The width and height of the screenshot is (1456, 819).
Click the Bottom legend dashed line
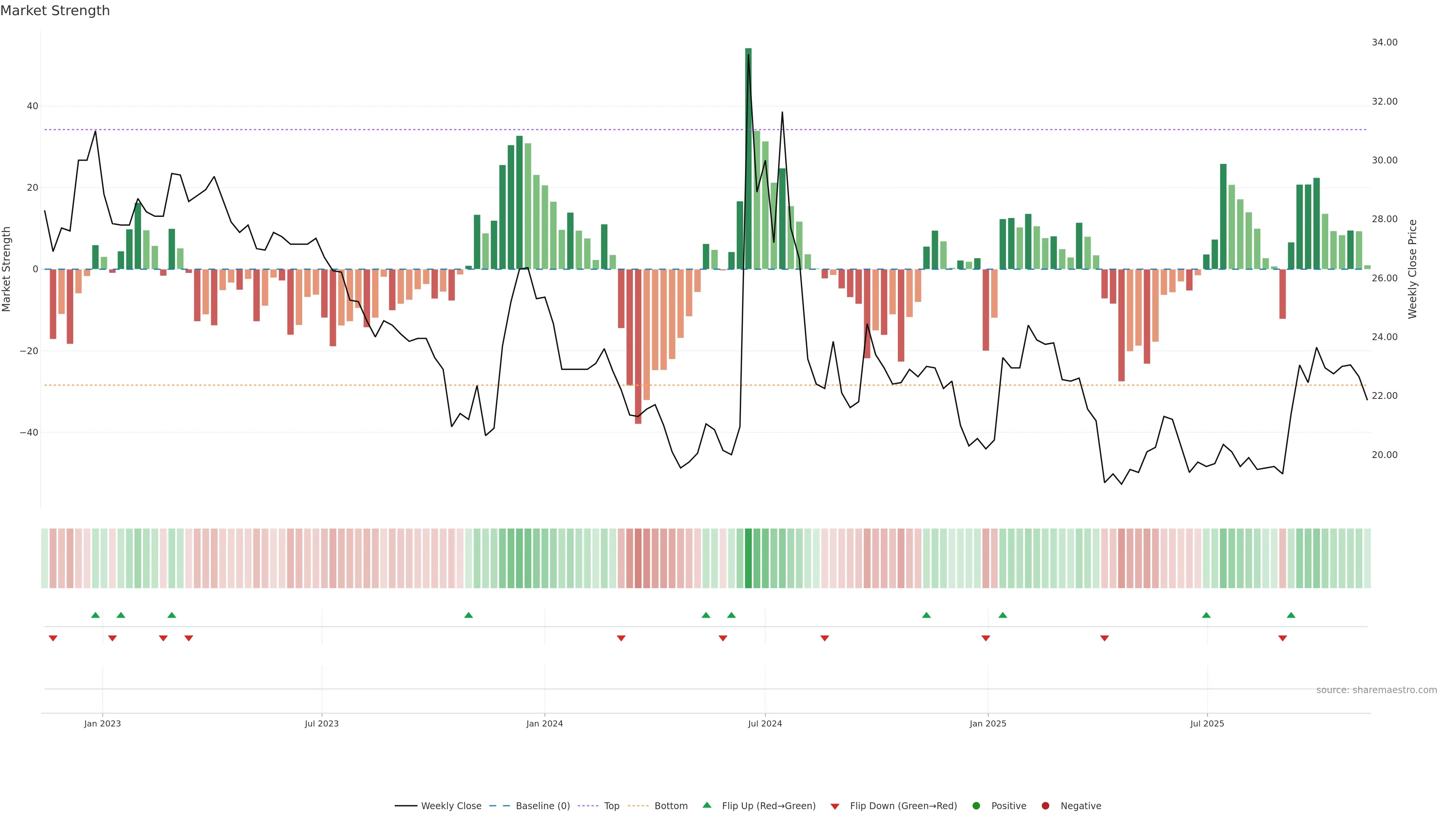pos(638,806)
